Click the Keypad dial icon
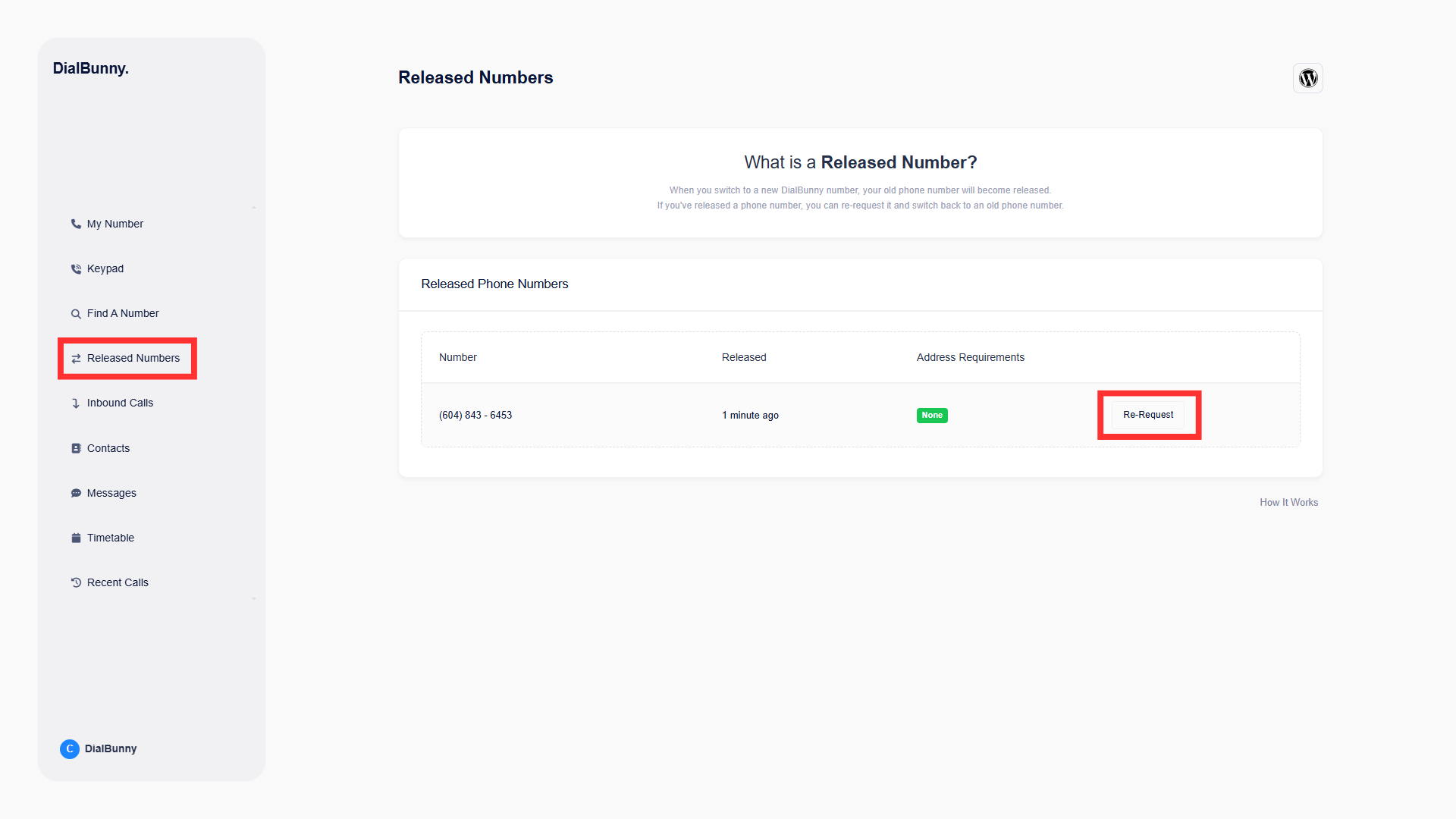1456x819 pixels. 76,268
